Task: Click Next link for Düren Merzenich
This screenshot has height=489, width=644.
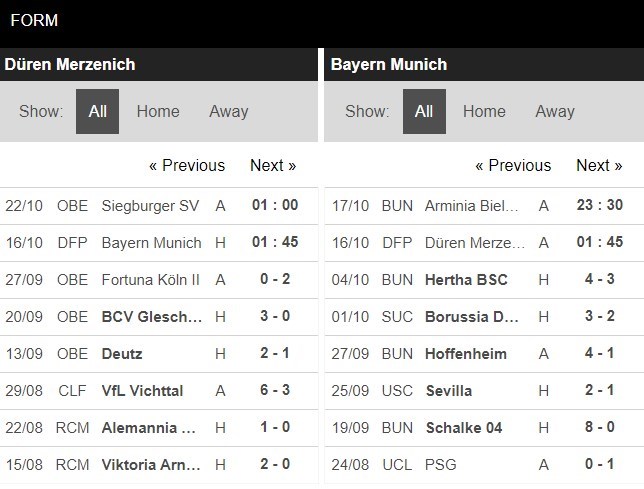Action: coord(273,165)
